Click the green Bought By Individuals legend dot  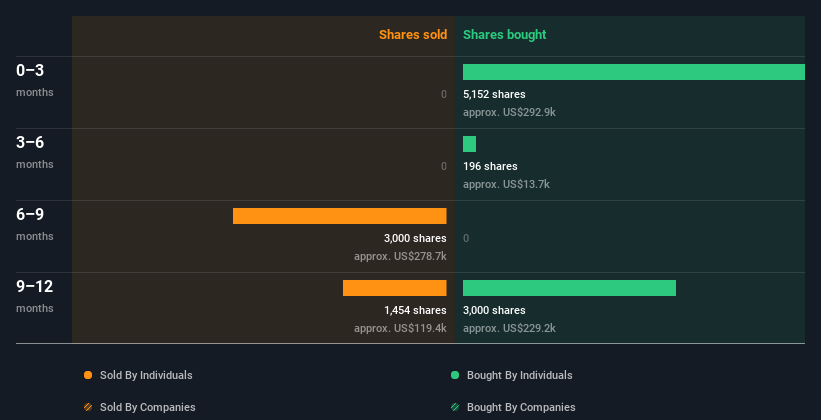tap(455, 375)
